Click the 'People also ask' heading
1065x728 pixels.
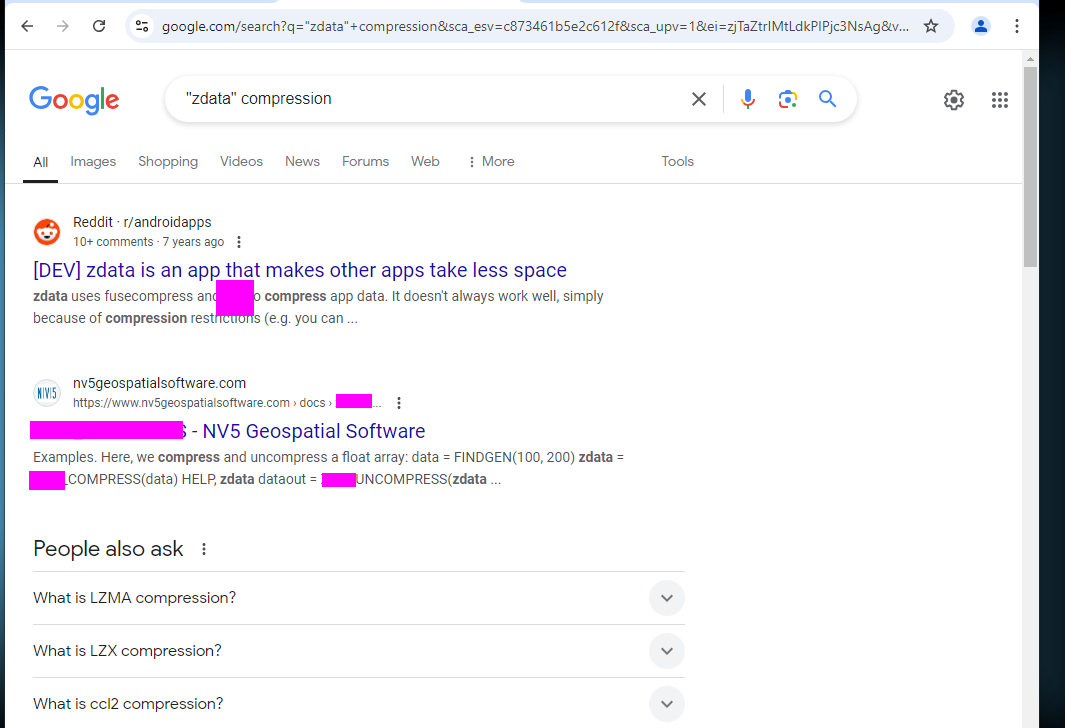click(x=108, y=549)
